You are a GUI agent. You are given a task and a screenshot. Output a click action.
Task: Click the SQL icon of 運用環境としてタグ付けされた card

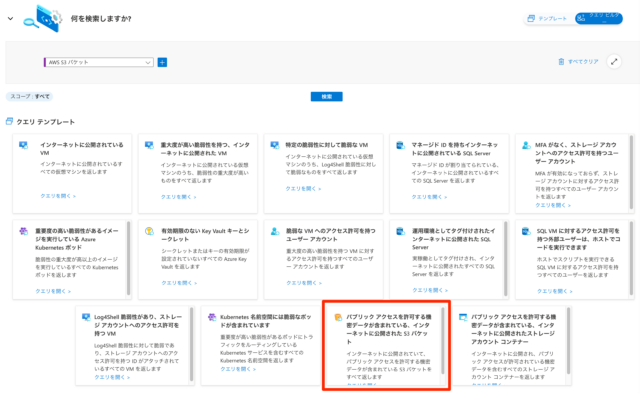pos(400,231)
